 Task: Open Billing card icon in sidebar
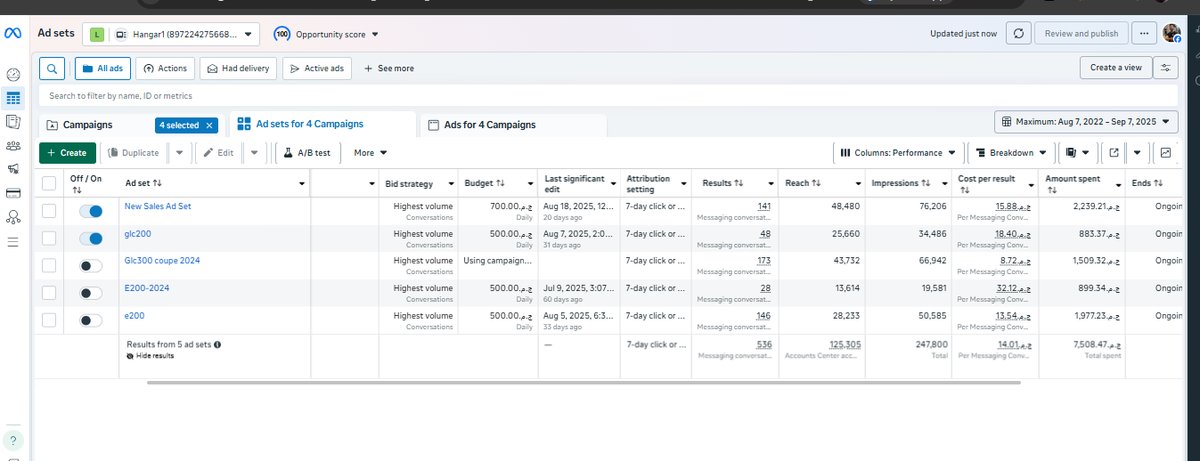pos(13,192)
